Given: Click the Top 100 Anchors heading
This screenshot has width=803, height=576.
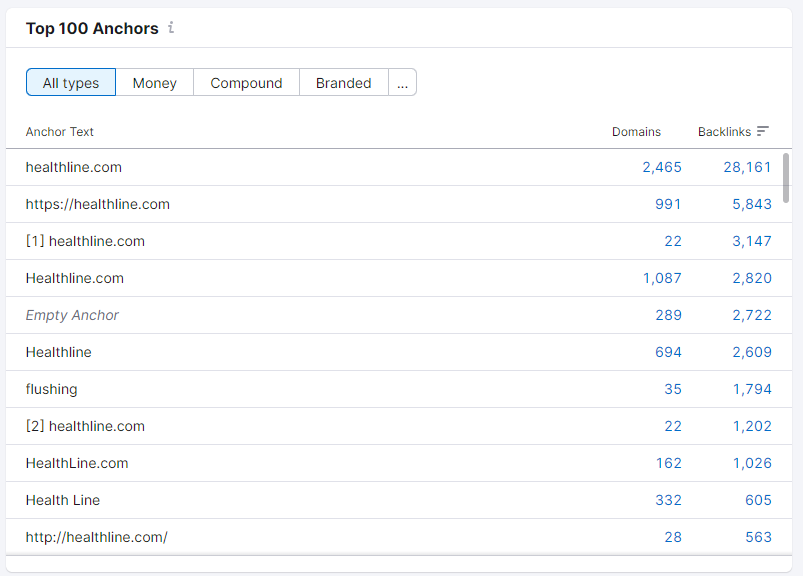Looking at the screenshot, I should (x=92, y=28).
